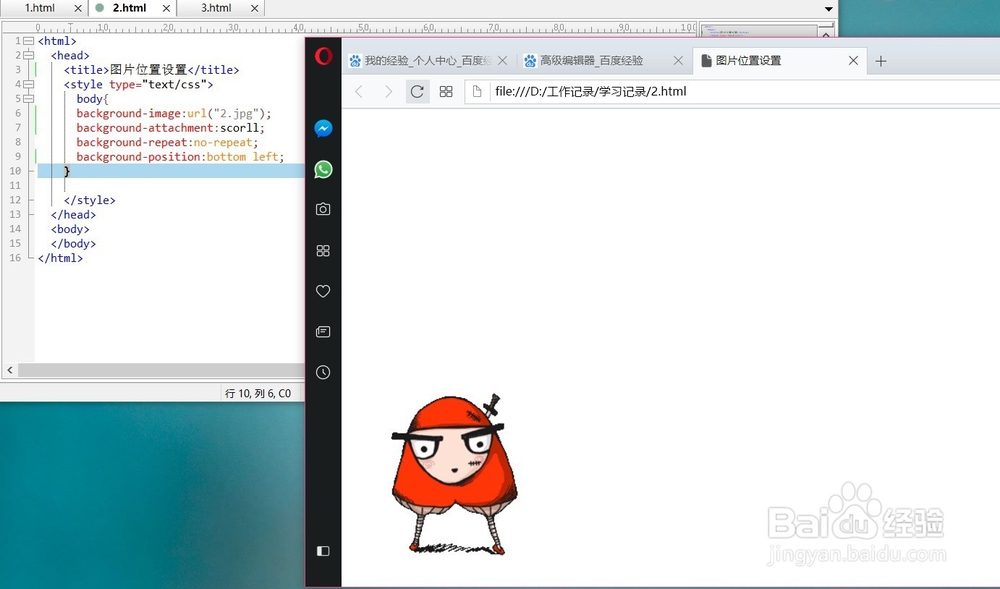This screenshot has width=1000, height=589.
Task: Switch to 我的经验_个人中心 browser tab
Action: coord(429,61)
